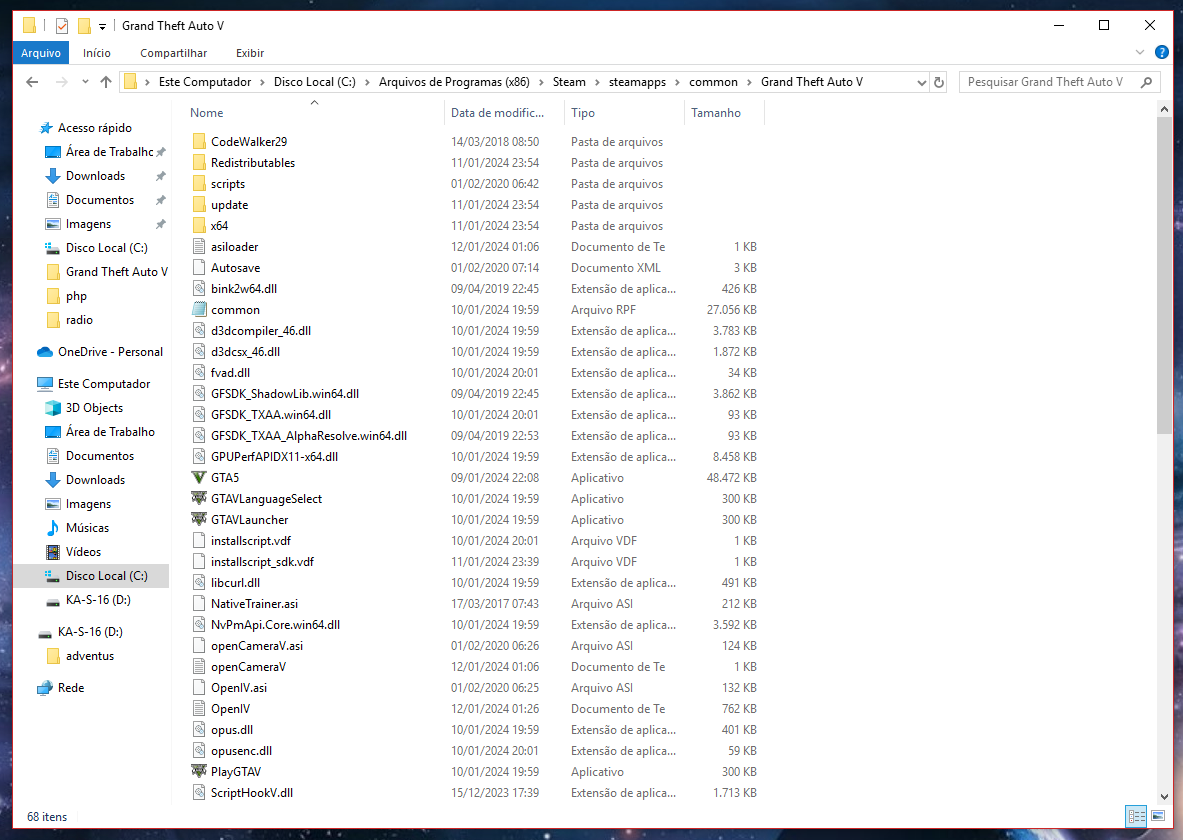Click the Rede network icon
Viewport: 1183px width, 840px height.
45,688
